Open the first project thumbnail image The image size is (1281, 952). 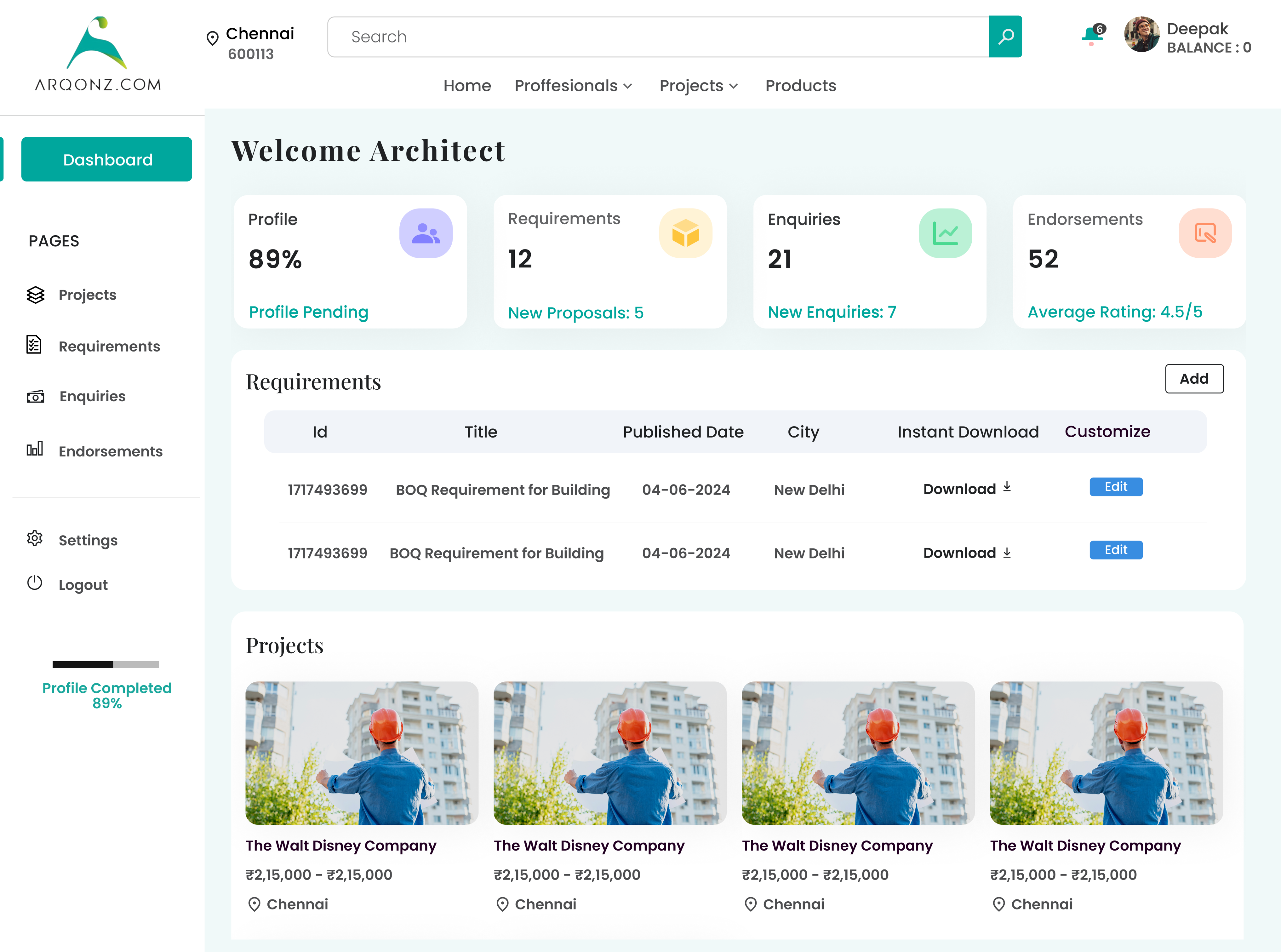tap(361, 752)
